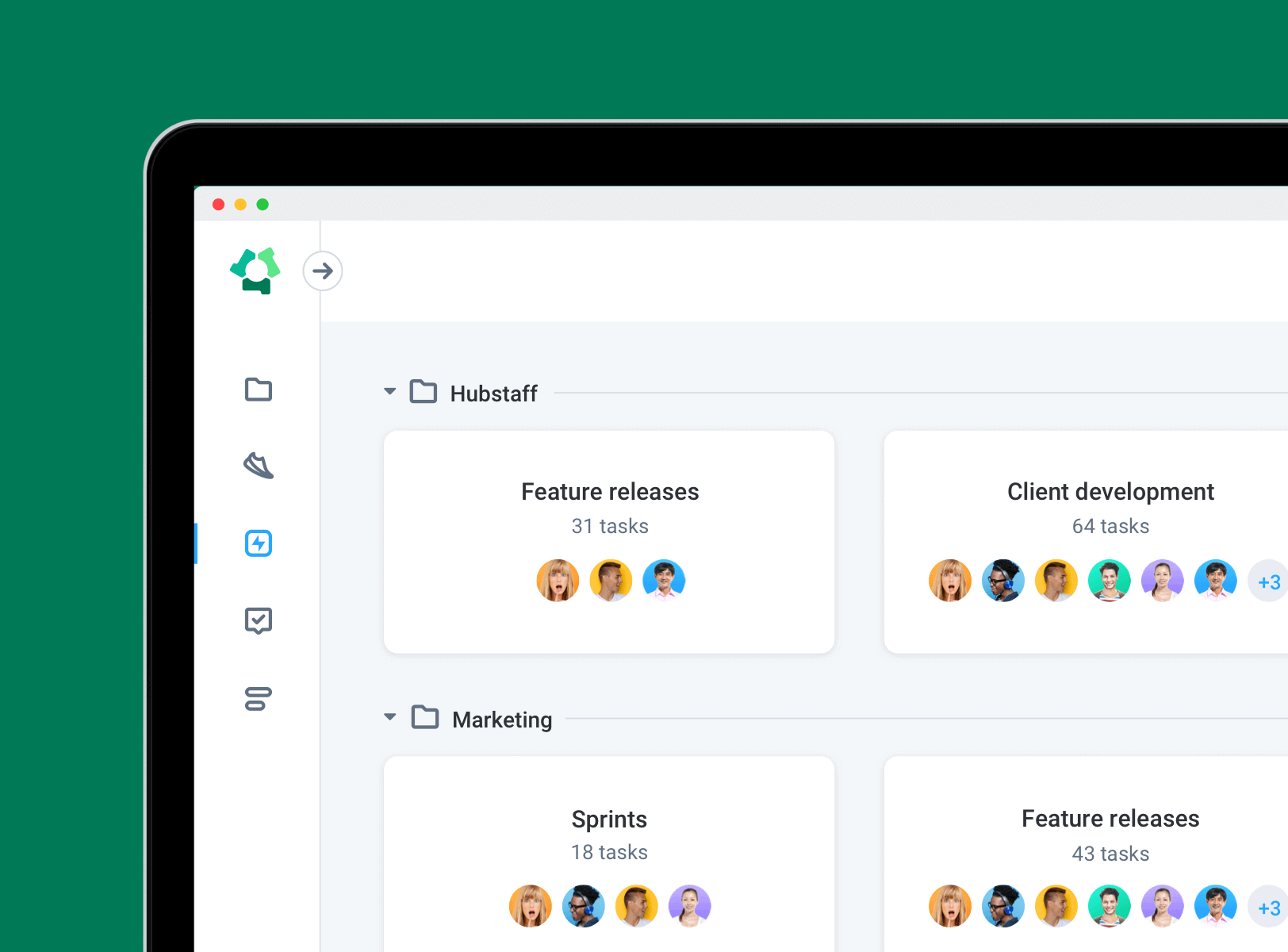Select the blue Epics lightning icon
Viewport: 1288px width, 952px height.
tap(258, 543)
